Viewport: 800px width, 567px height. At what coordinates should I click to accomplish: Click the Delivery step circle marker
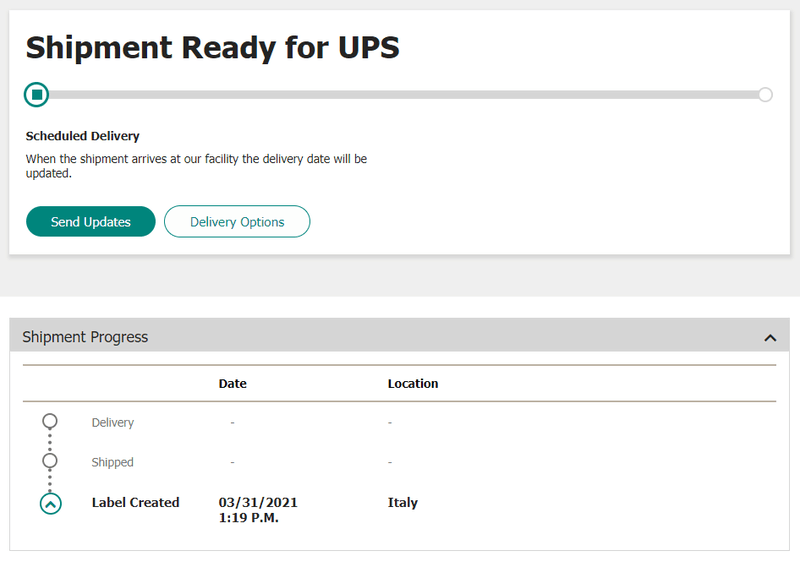(x=50, y=422)
